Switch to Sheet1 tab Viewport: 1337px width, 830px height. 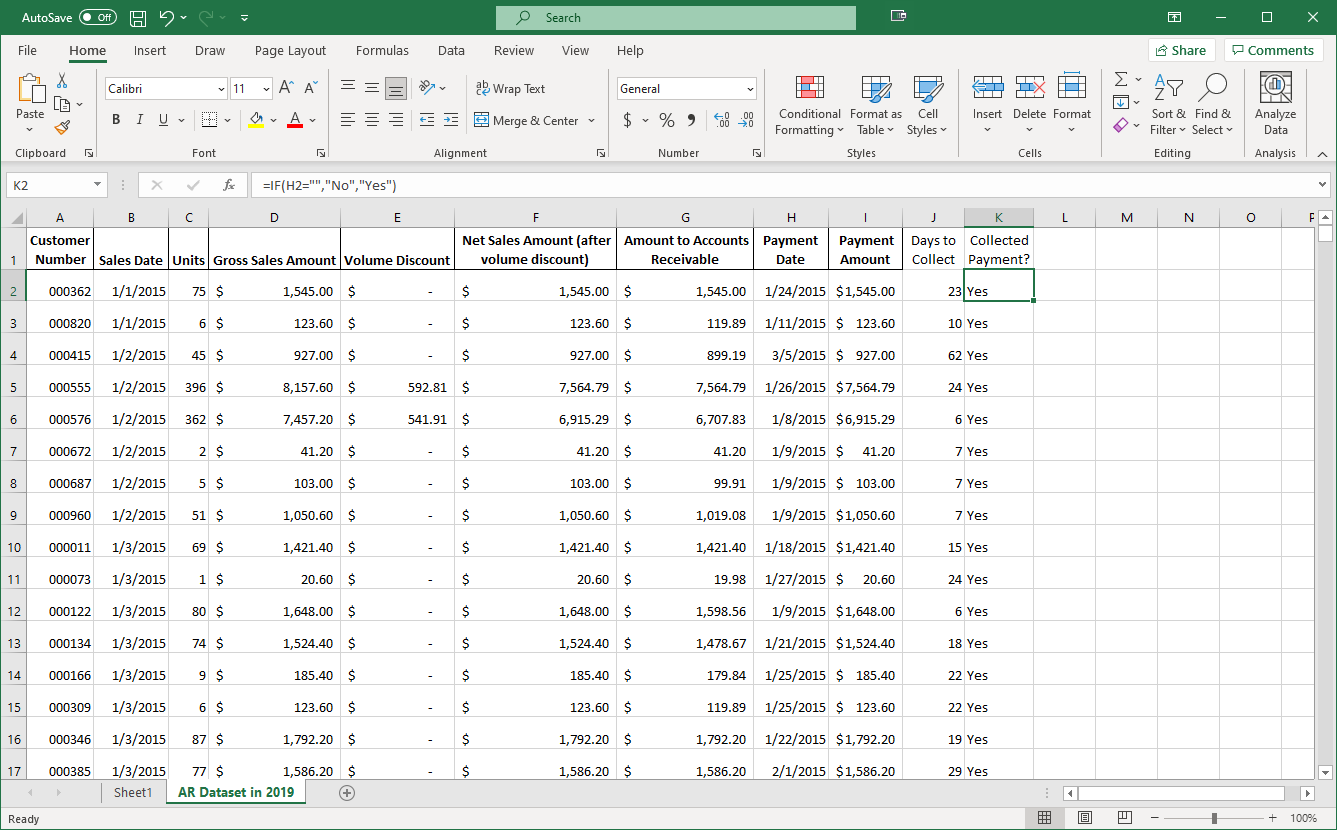click(133, 792)
